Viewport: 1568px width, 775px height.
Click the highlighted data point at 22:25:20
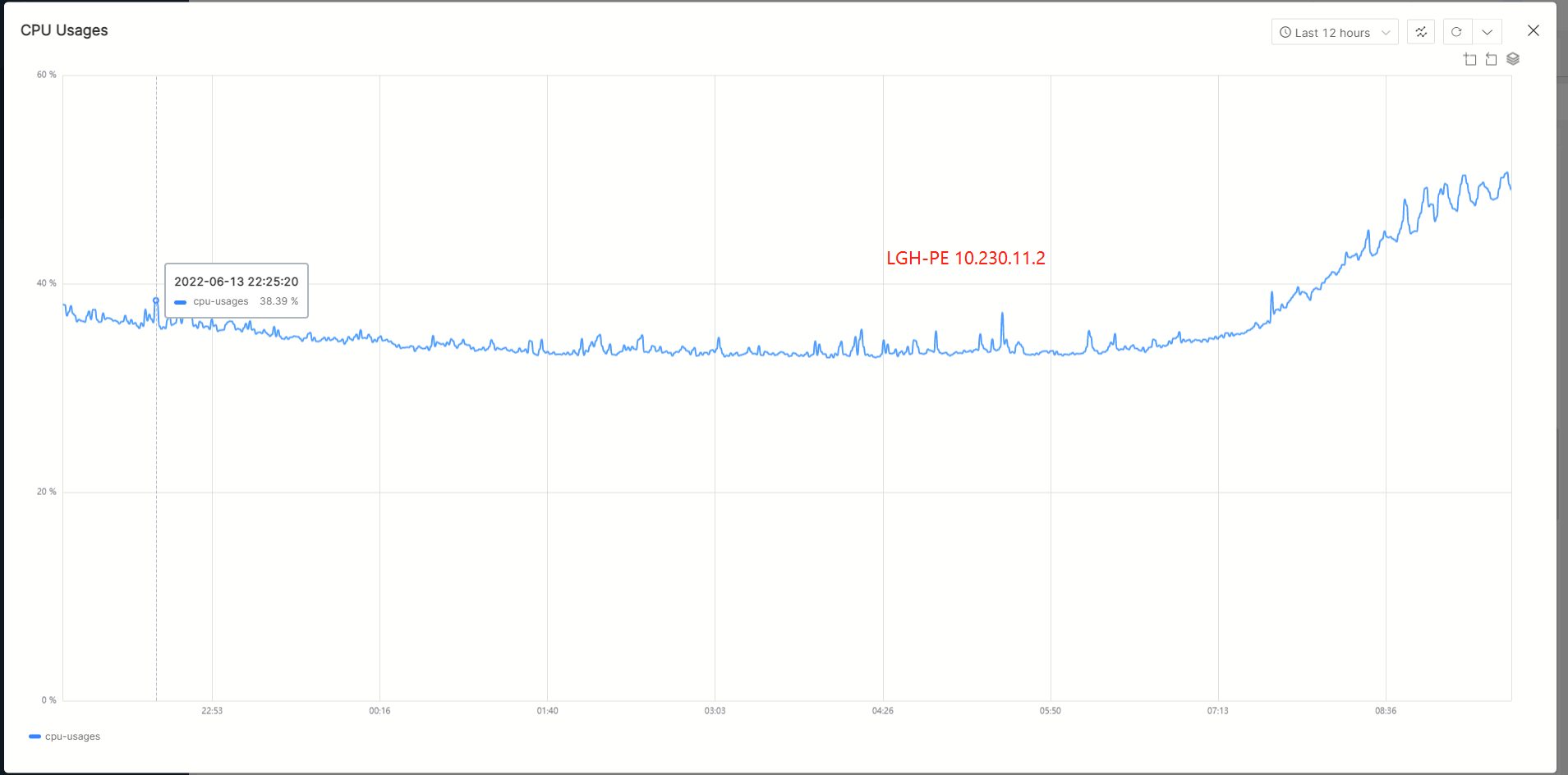[156, 300]
